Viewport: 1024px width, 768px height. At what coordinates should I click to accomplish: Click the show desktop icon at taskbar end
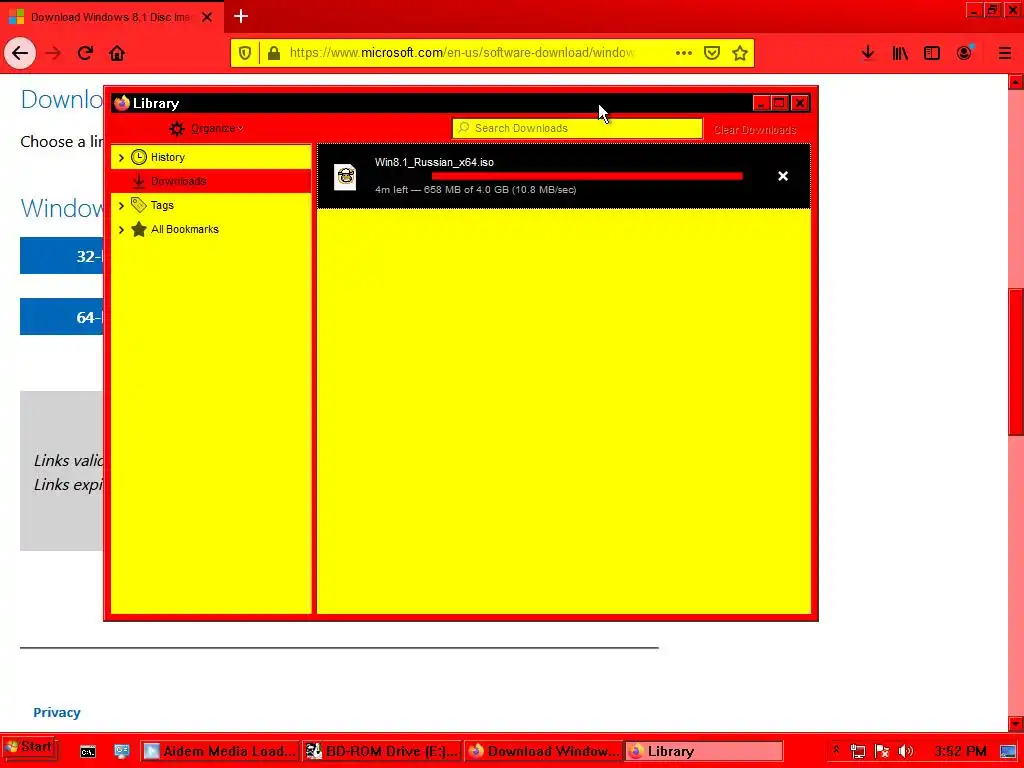coord(1008,752)
